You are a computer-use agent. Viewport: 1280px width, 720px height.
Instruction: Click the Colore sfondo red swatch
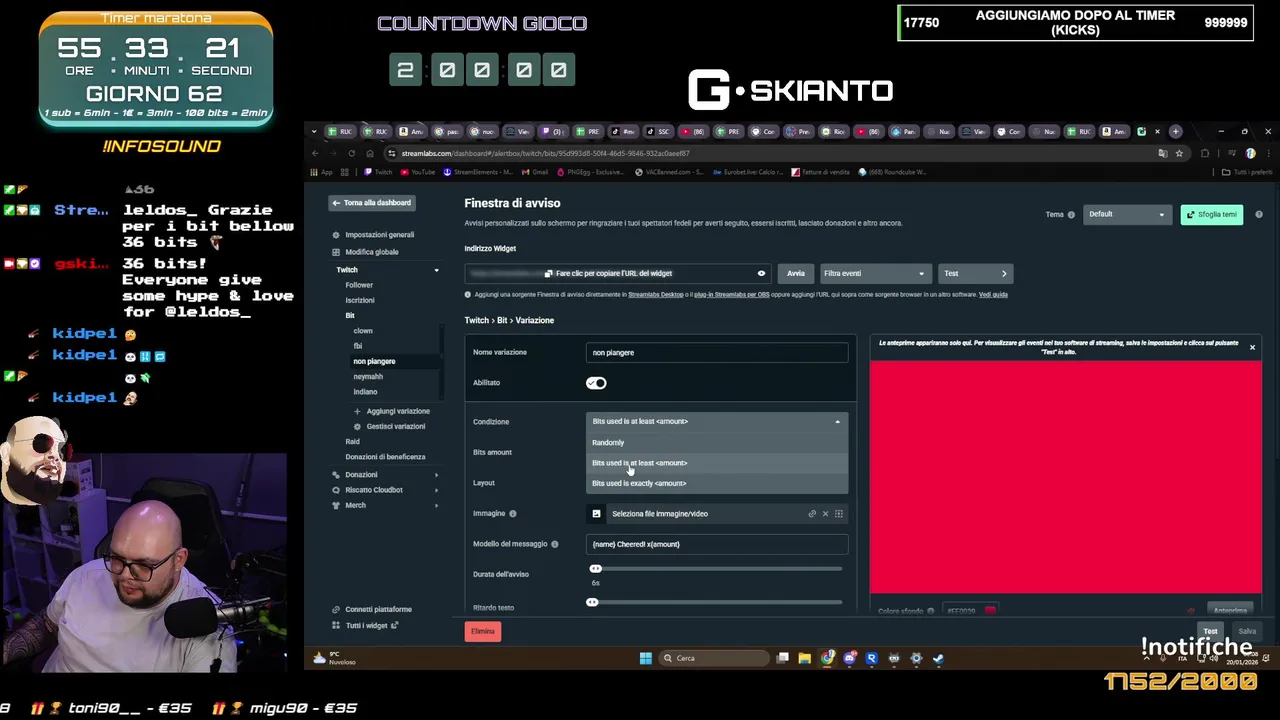pyautogui.click(x=990, y=611)
